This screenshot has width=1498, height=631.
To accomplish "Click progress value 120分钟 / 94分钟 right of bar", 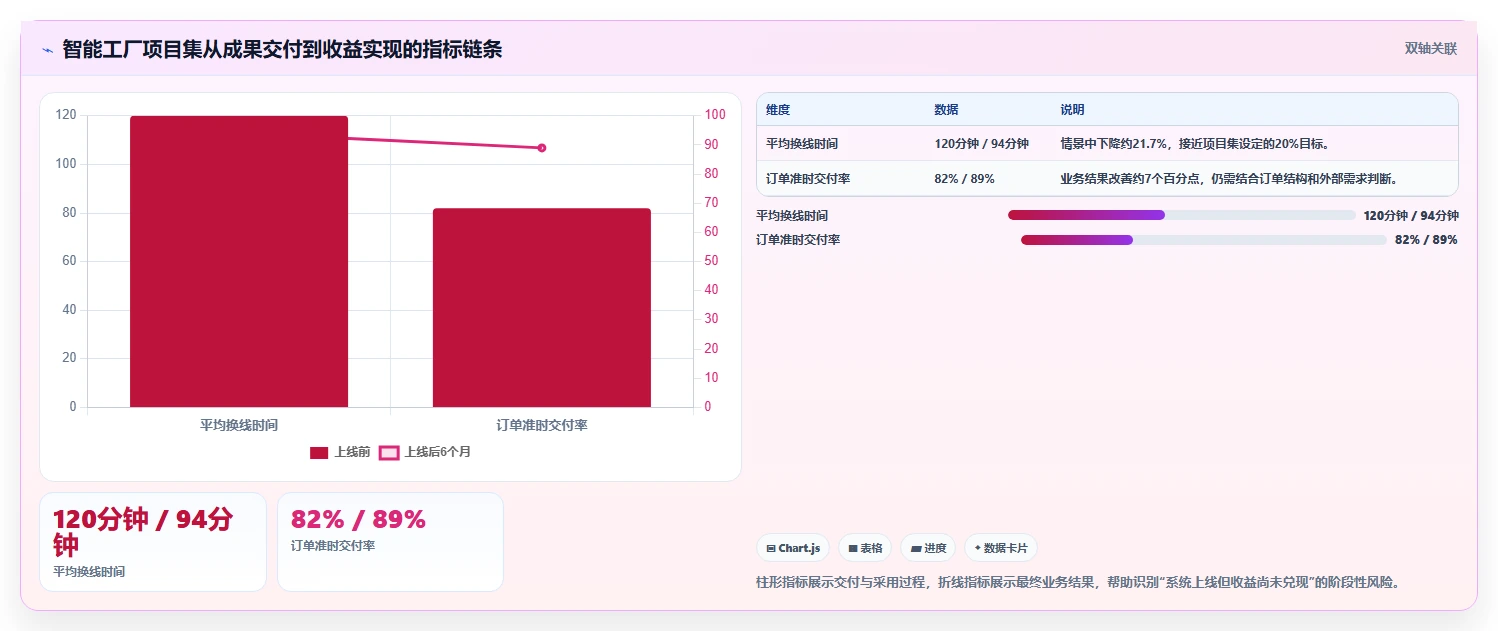I will pos(1411,215).
